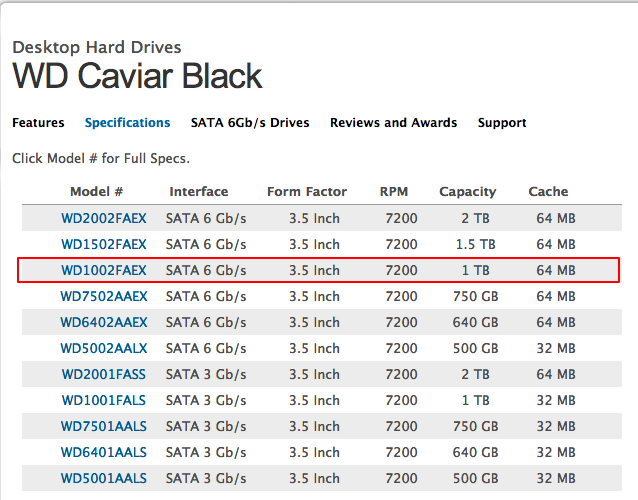Select the Specifications tab
Viewport: 638px width, 500px height.
[127, 123]
